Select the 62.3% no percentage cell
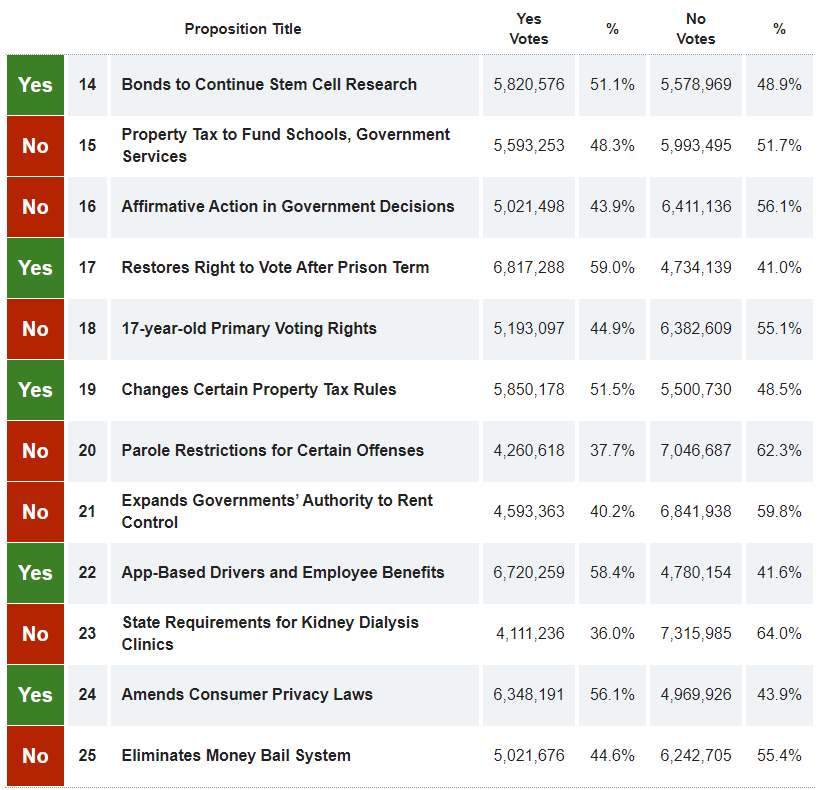This screenshot has height=790, width=826. tap(778, 451)
